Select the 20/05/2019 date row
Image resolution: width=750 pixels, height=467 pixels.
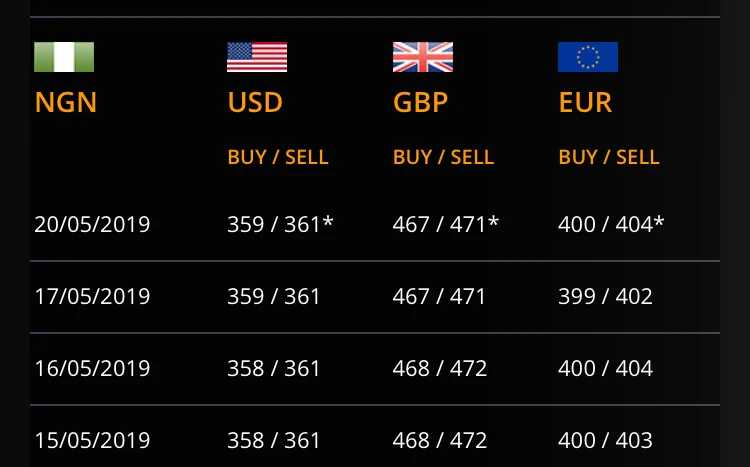coord(92,224)
